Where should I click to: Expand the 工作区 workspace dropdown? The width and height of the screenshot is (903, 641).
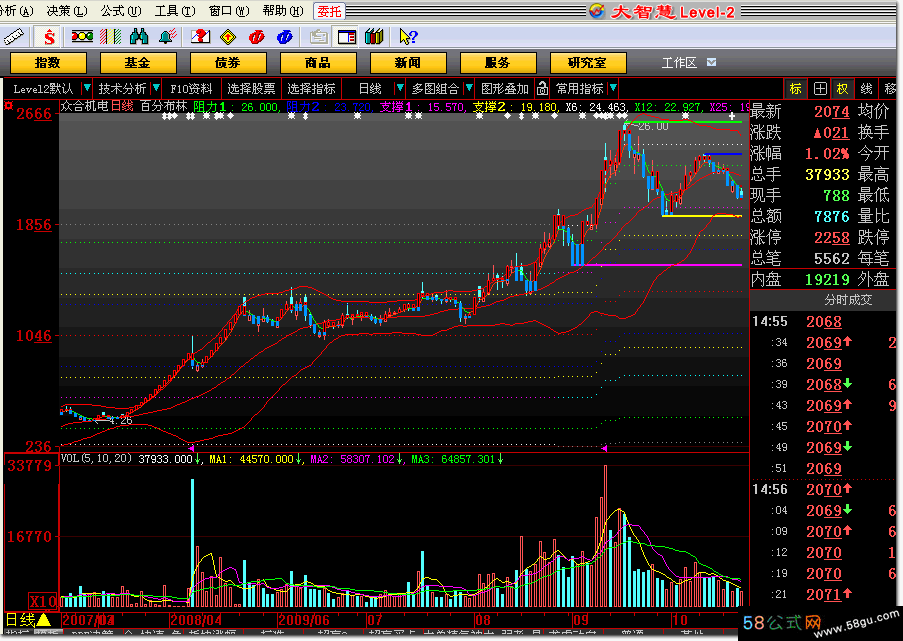click(712, 62)
